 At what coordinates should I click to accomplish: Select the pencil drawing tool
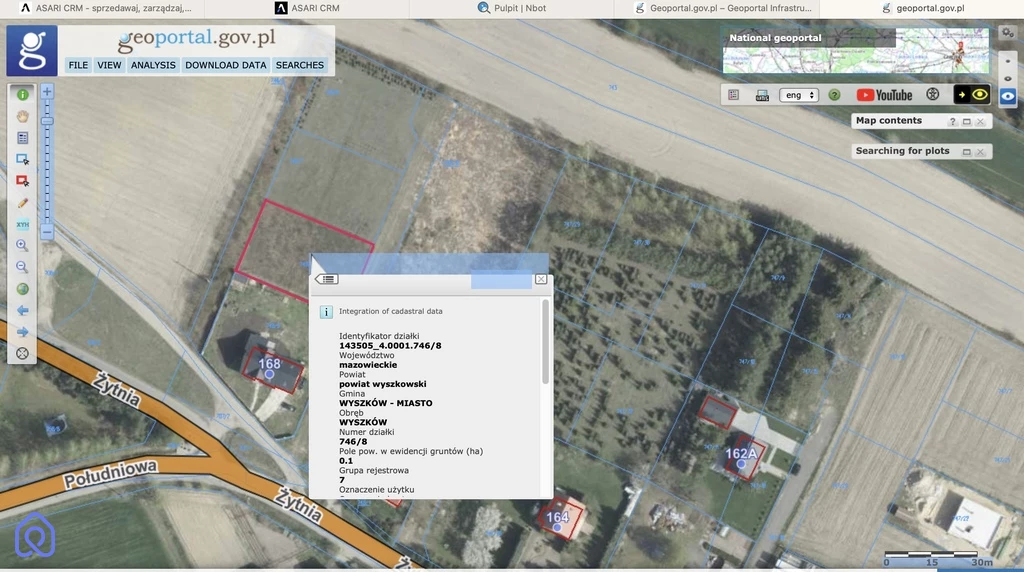22,203
